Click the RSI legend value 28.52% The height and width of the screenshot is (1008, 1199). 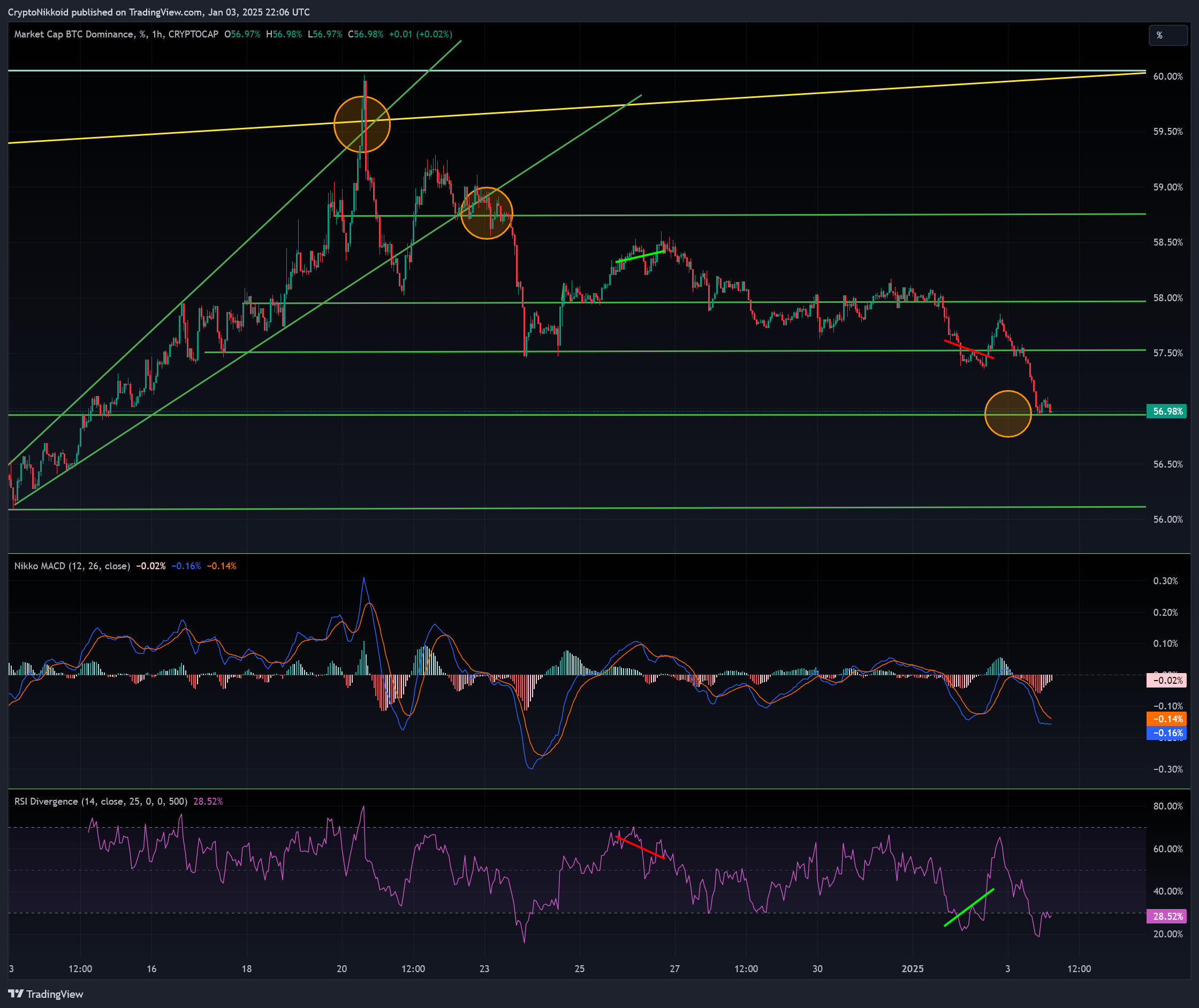[208, 801]
